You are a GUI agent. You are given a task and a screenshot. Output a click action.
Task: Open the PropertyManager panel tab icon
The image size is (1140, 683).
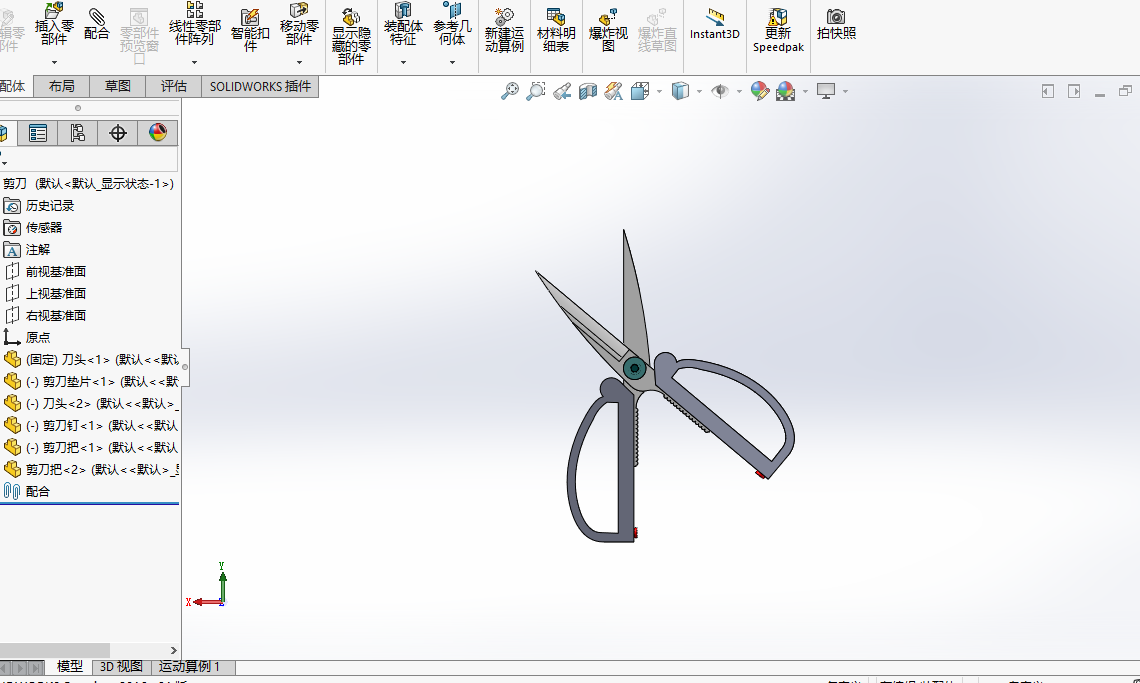(38, 133)
